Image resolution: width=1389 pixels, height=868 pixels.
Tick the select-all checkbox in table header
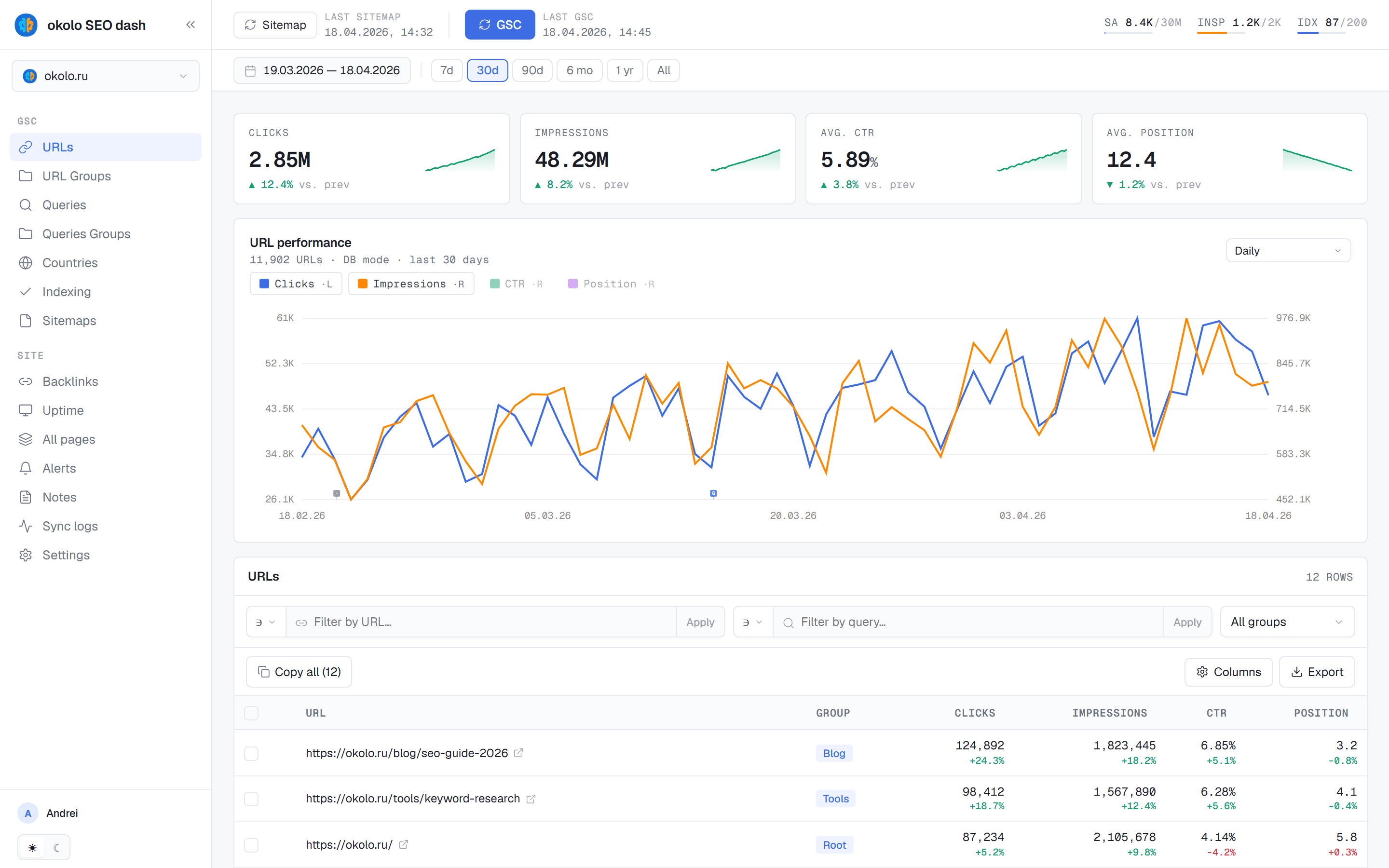coord(251,713)
